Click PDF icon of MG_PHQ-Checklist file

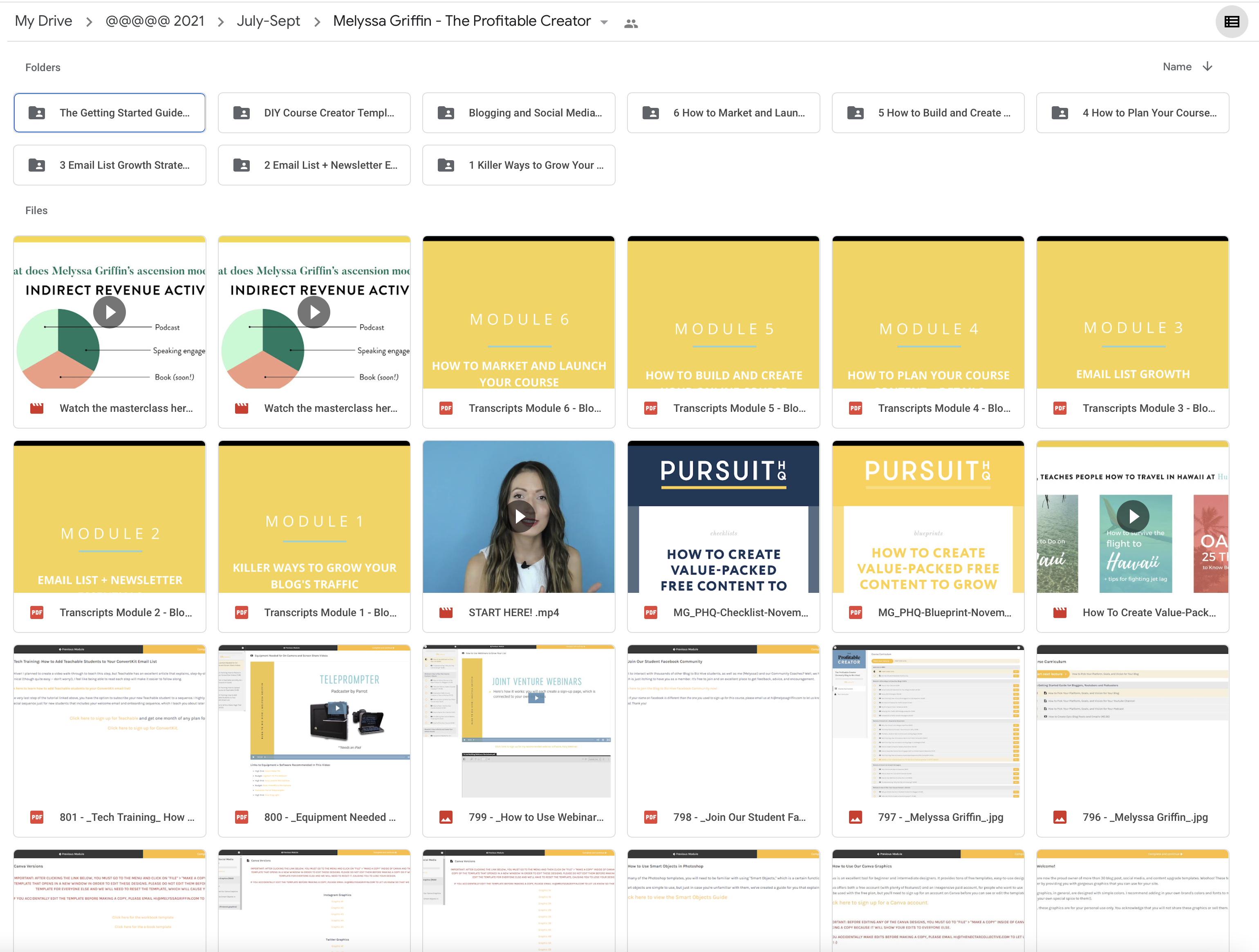tap(651, 612)
